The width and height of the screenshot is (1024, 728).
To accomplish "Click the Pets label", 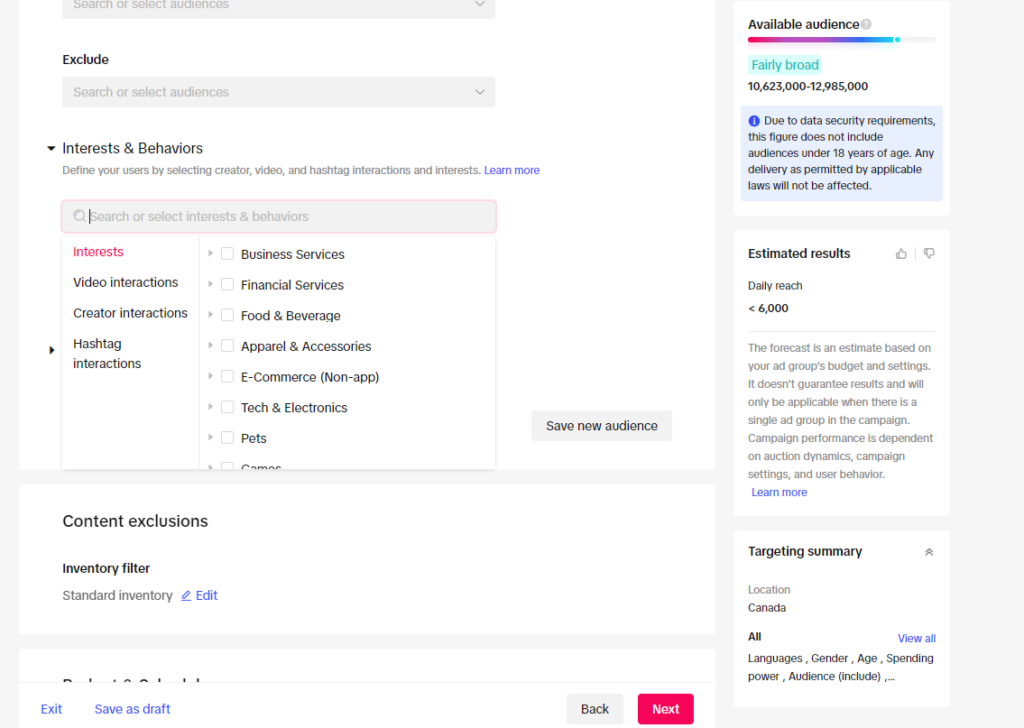I will 253,438.
